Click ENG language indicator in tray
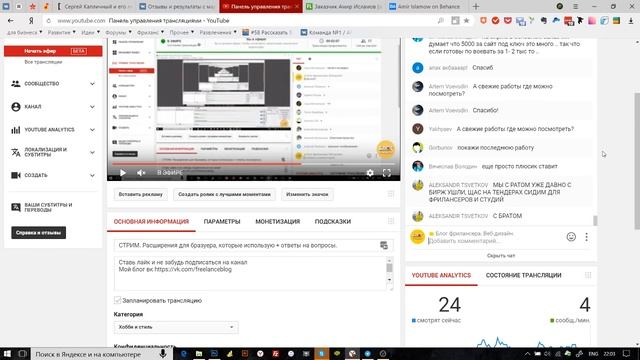 593,354
